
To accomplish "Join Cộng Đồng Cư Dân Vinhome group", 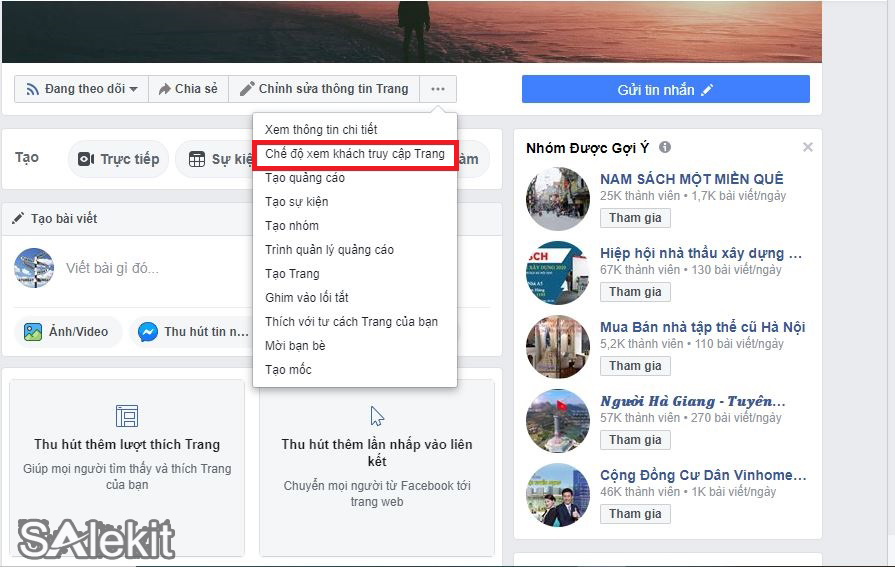I will tap(635, 514).
